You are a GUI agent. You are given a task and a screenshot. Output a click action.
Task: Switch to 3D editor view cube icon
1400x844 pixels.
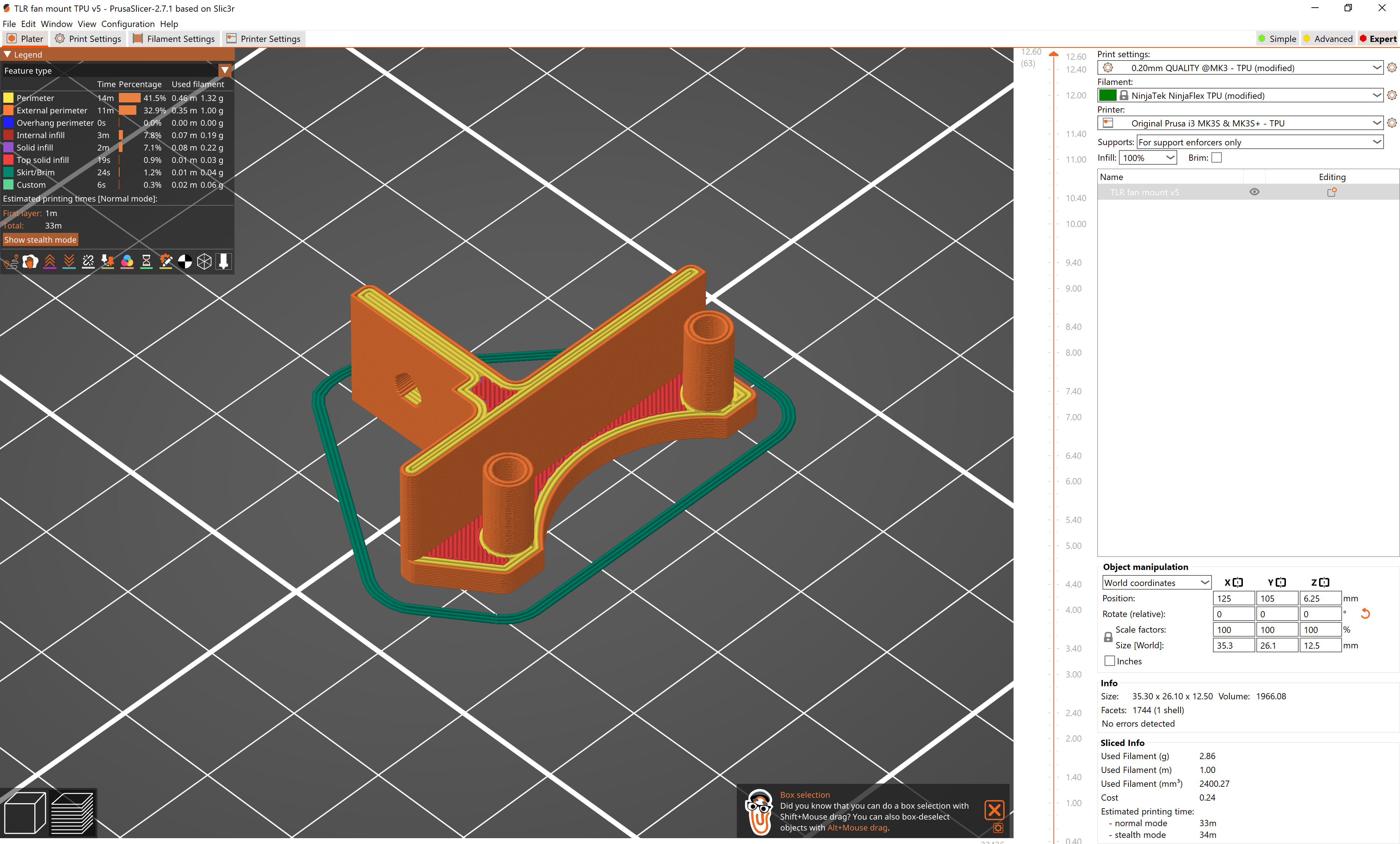coord(24,813)
